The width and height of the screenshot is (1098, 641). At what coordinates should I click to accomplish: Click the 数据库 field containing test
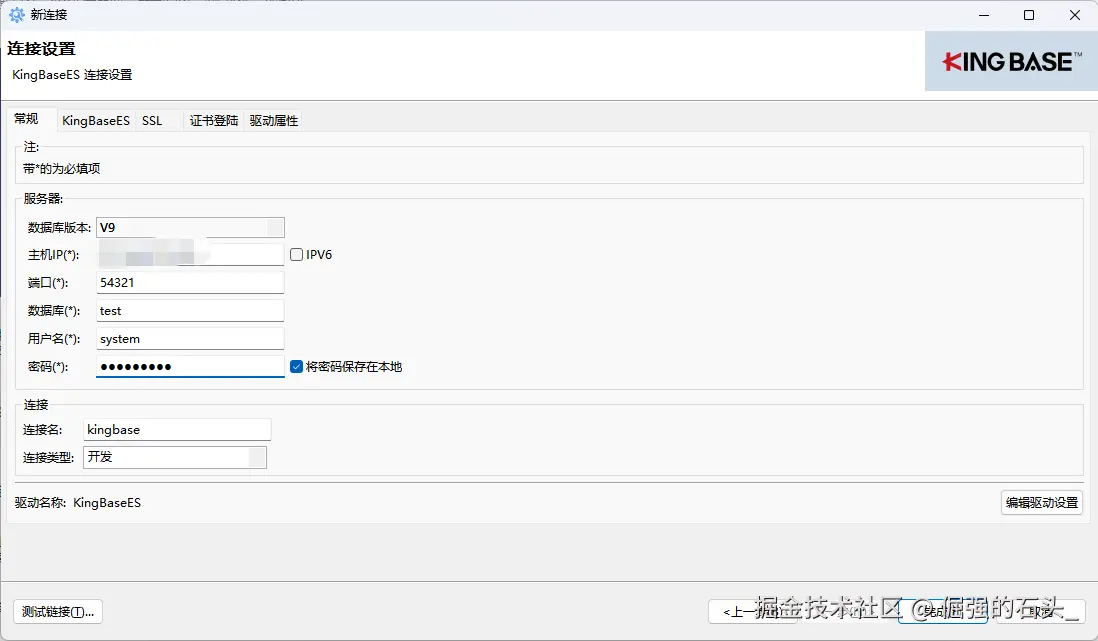tap(190, 310)
